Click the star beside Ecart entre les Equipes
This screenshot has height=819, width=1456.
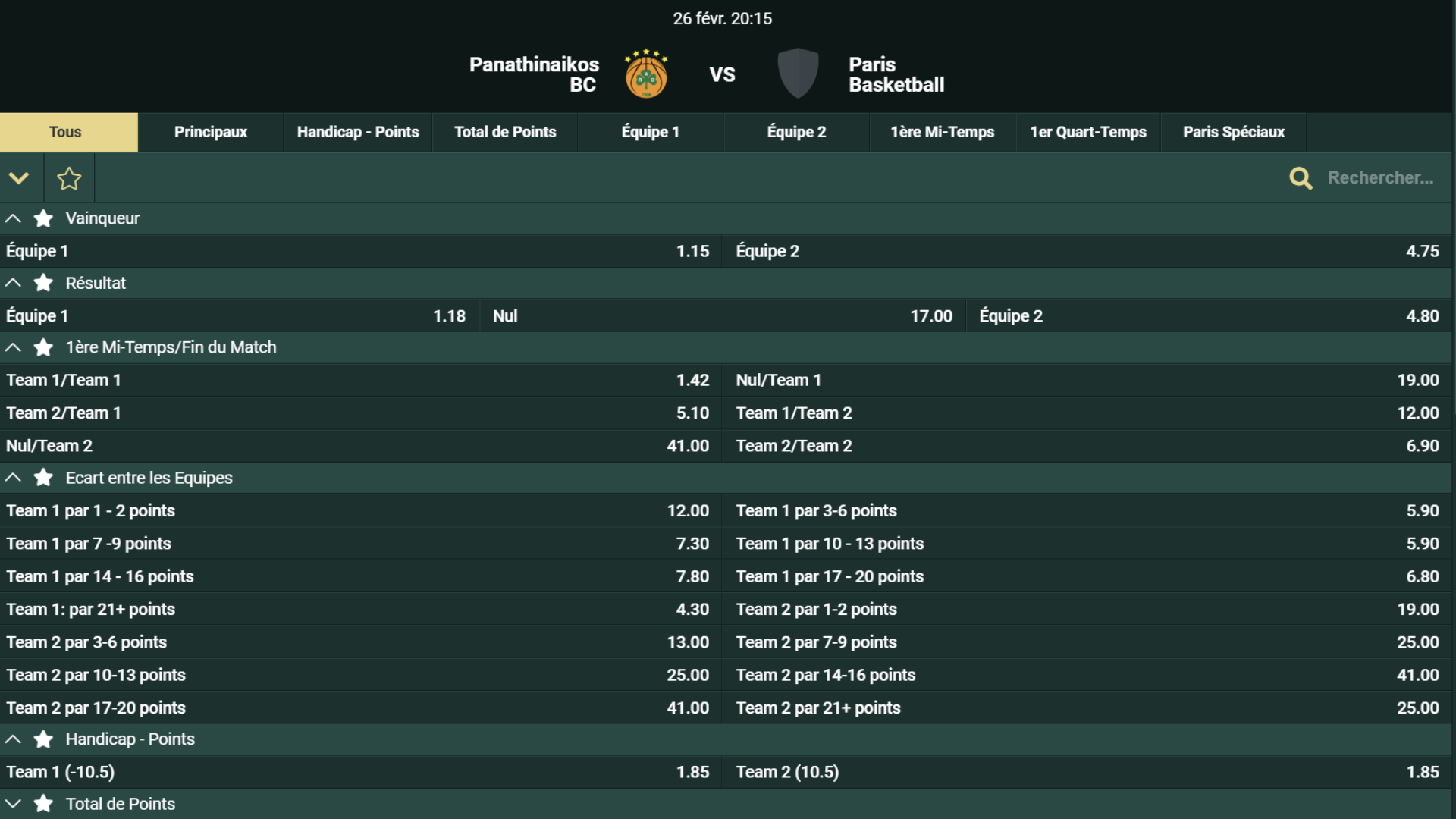click(x=43, y=478)
